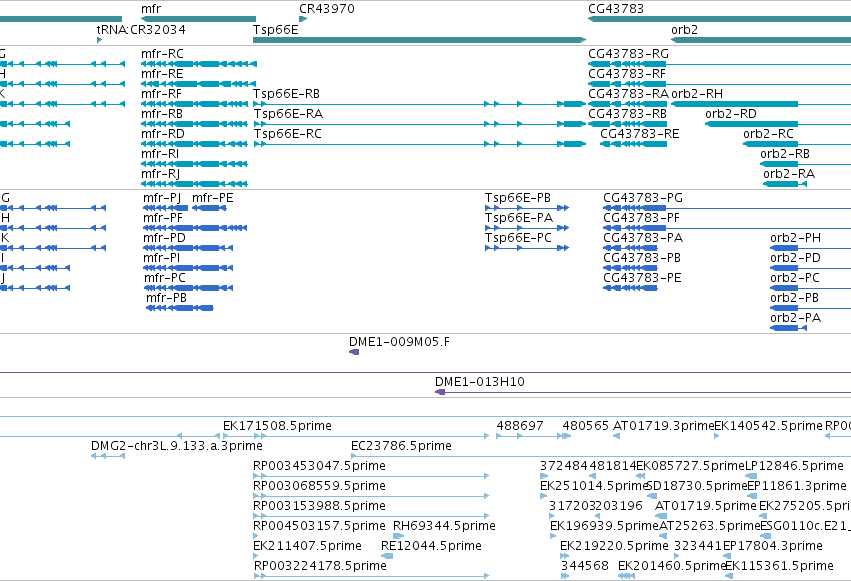
Task: Click the RP003153988.5prime alignment
Action: (x=371, y=516)
